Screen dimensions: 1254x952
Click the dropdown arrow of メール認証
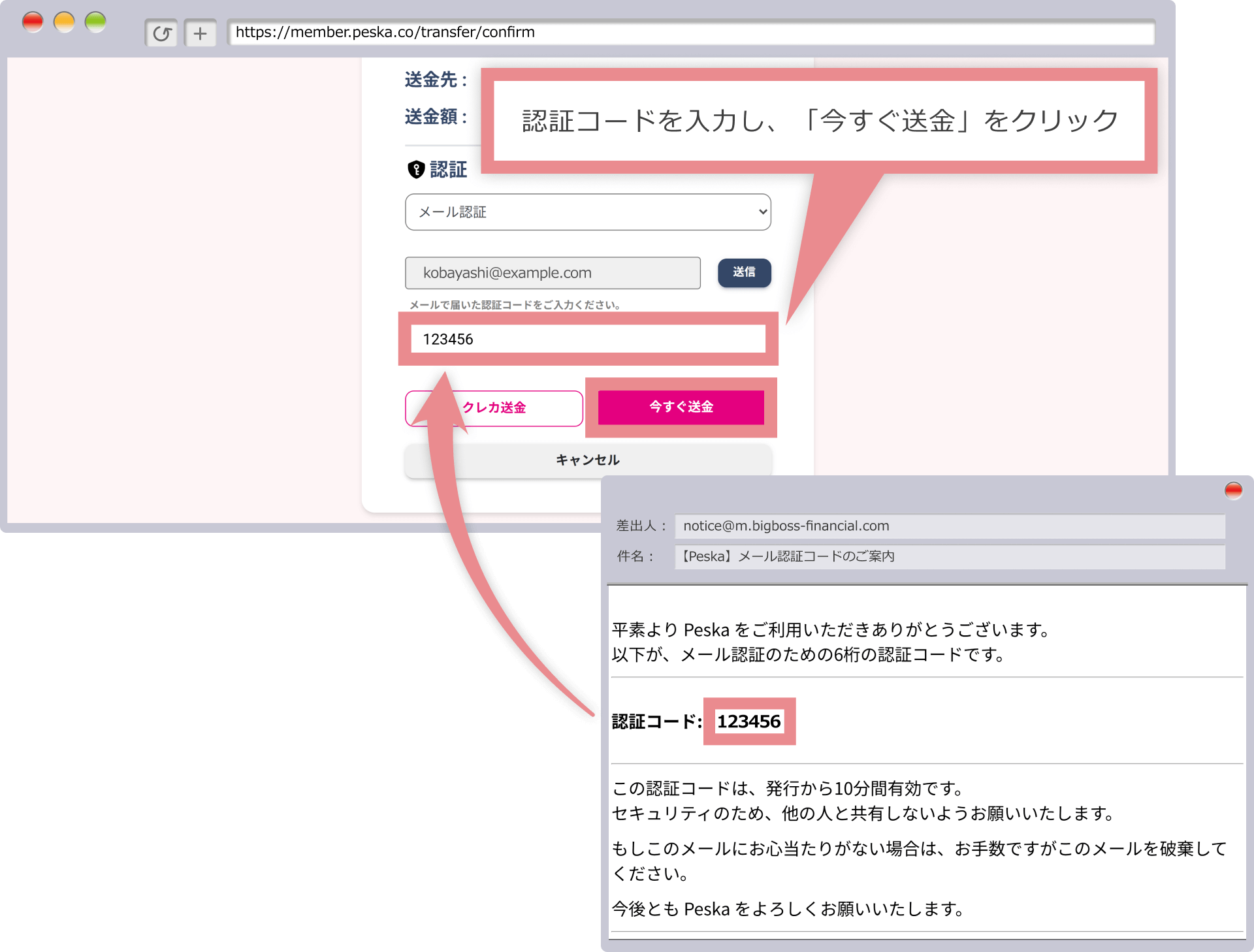[762, 212]
